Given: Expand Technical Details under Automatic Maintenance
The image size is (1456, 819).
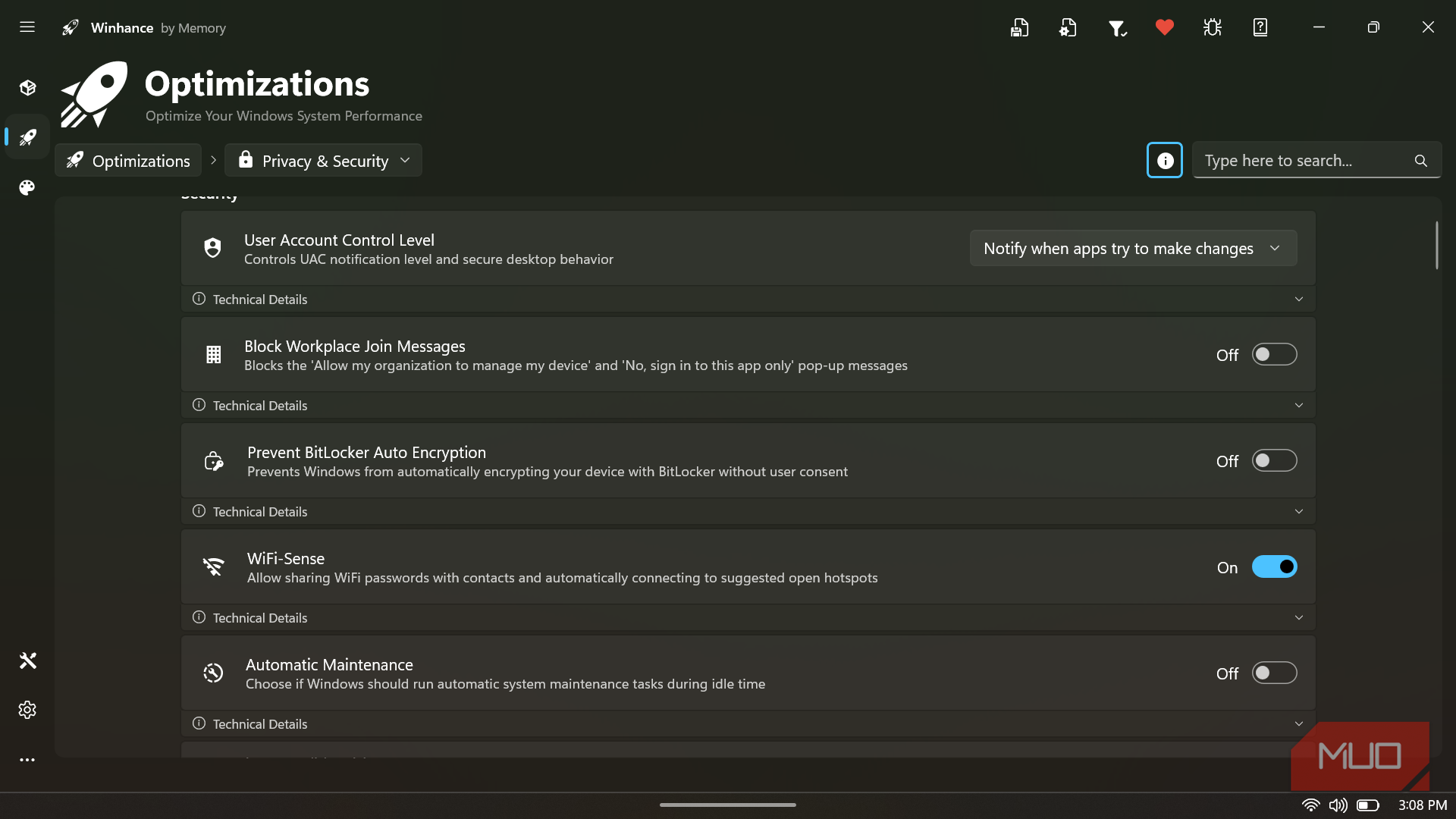Looking at the screenshot, I should [748, 724].
